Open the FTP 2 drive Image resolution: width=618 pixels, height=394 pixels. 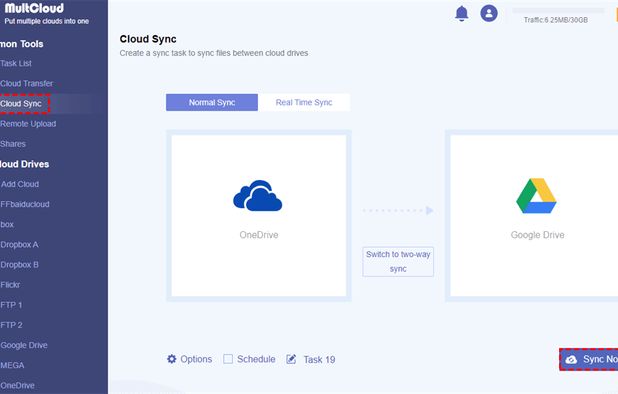pyautogui.click(x=11, y=325)
